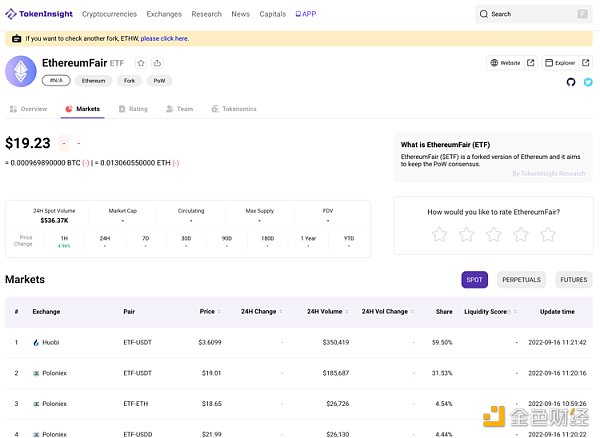This screenshot has height=438, width=600.
Task: Rate EthereumFair one star
Action: coord(439,234)
